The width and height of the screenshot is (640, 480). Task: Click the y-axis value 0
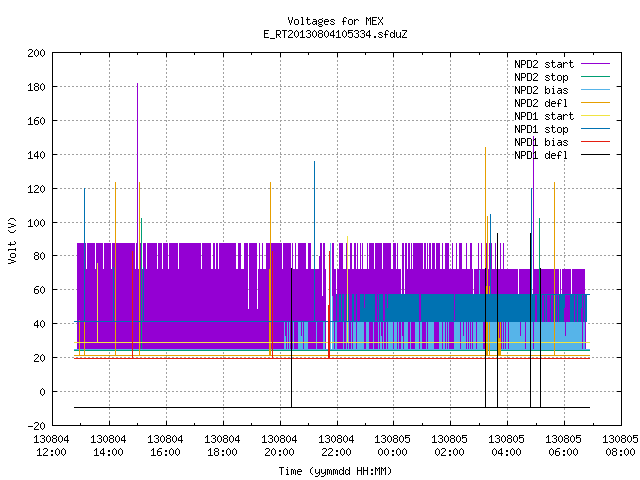42,392
